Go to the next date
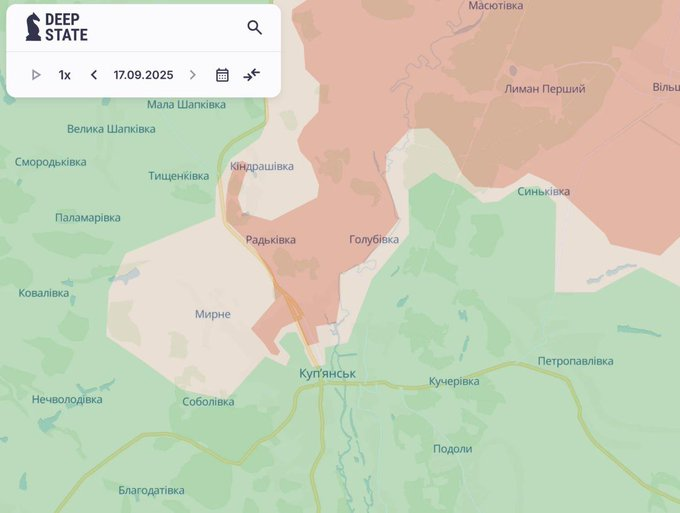 (x=193, y=75)
